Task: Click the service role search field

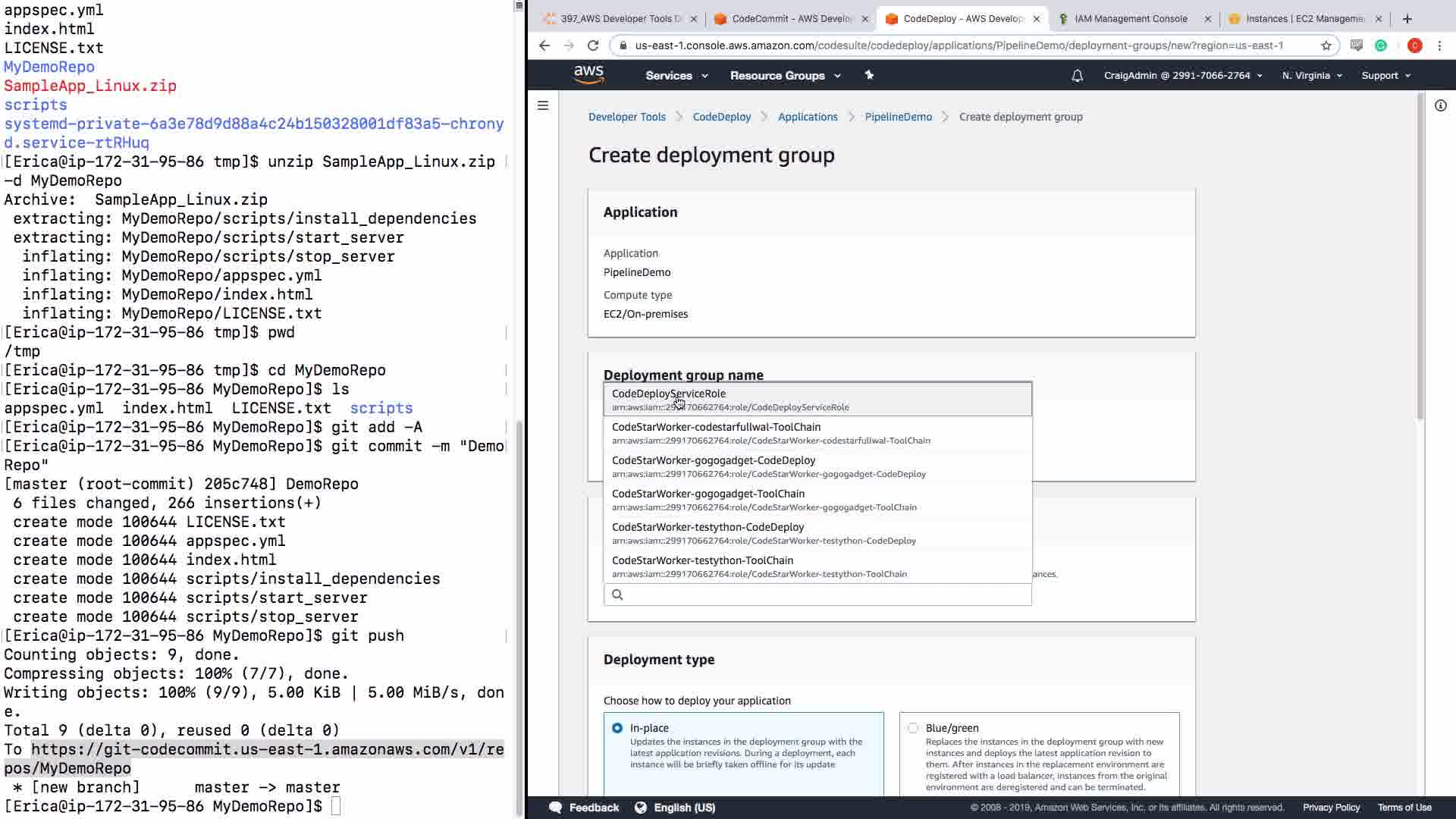Action: tap(823, 595)
